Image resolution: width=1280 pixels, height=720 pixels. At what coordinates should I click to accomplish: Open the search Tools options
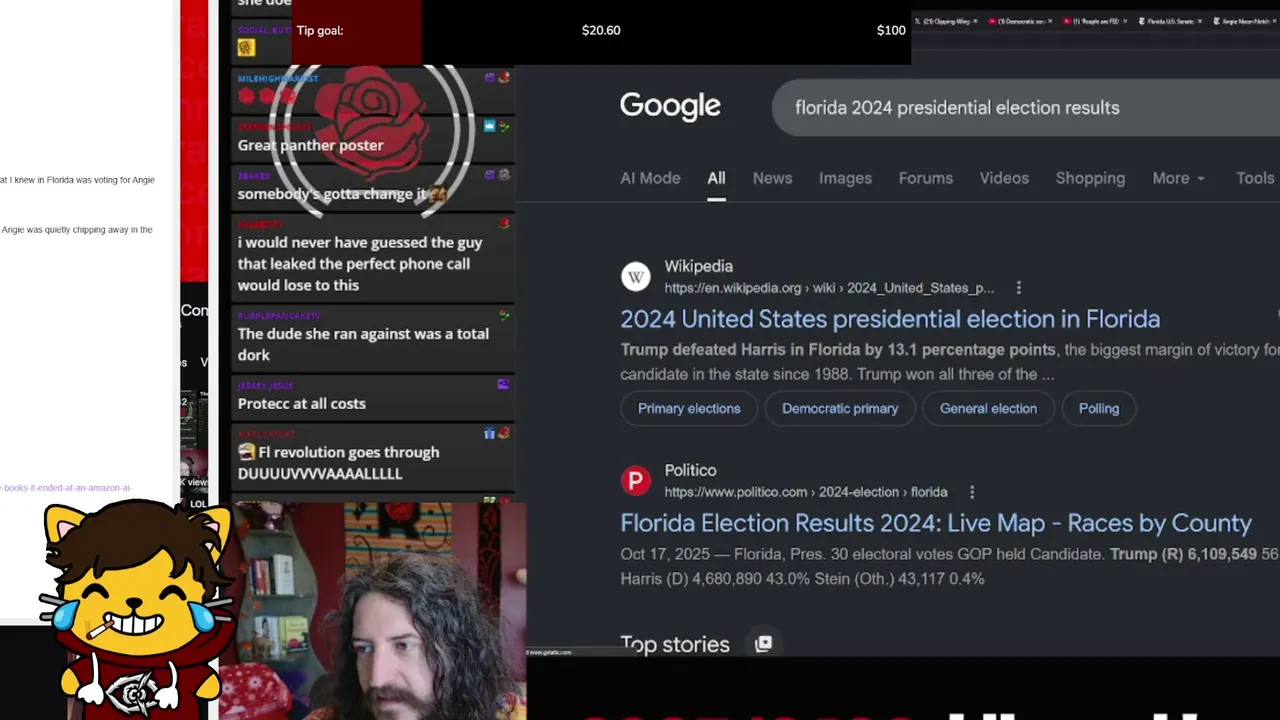tap(1255, 178)
